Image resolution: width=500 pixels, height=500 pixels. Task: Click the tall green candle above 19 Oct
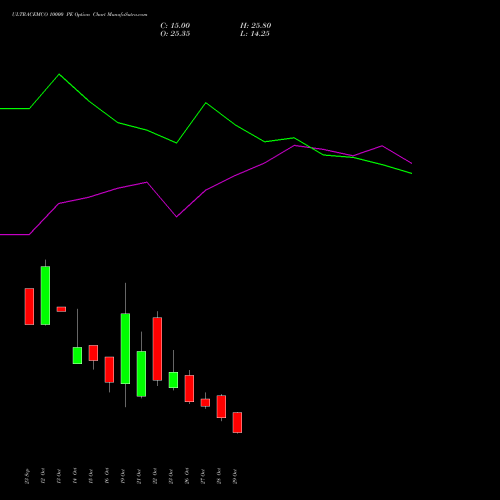coord(125,348)
